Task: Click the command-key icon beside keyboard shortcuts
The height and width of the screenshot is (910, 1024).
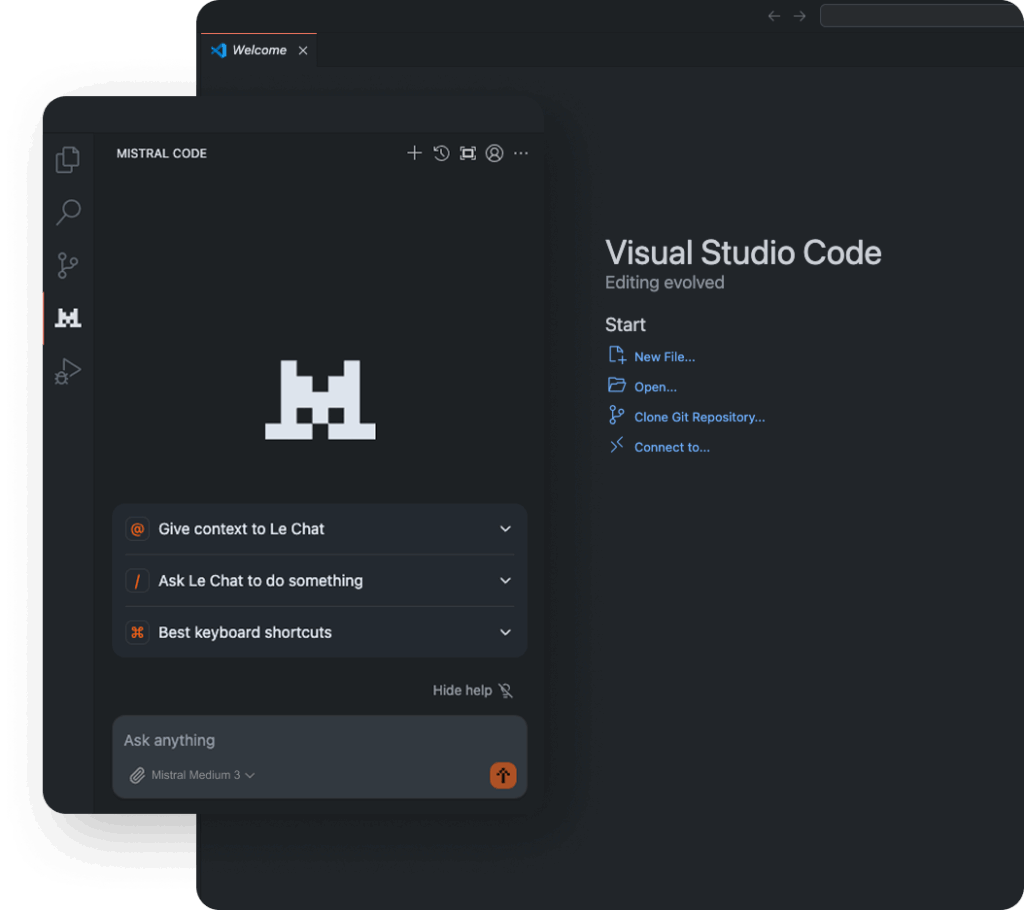Action: (x=137, y=632)
